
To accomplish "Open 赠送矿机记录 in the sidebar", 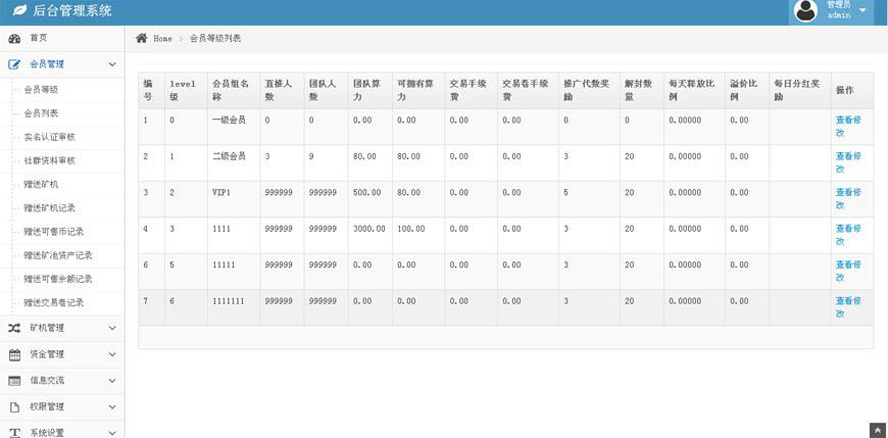I will 50,208.
